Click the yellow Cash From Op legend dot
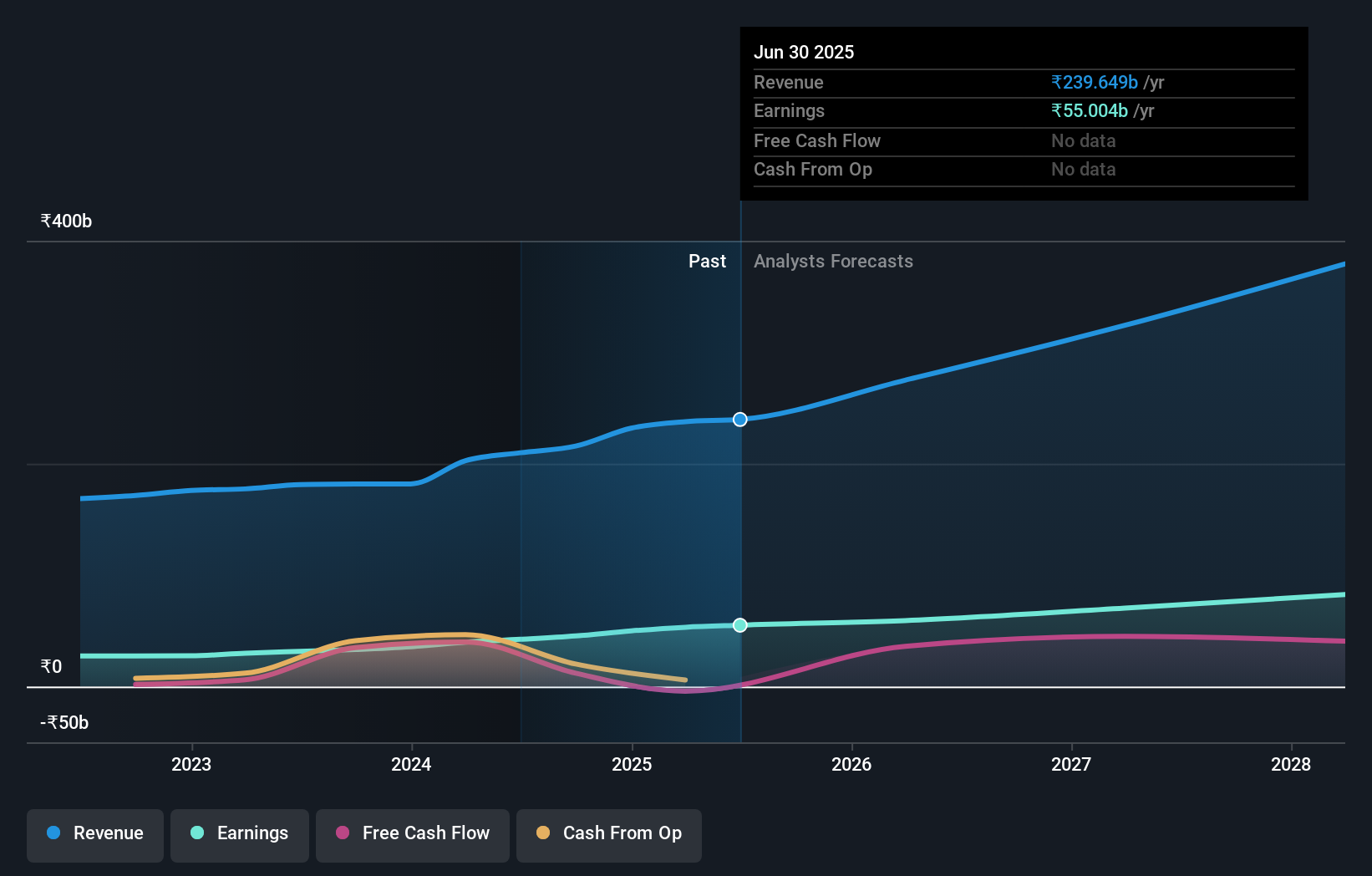1372x876 pixels. coord(543,833)
